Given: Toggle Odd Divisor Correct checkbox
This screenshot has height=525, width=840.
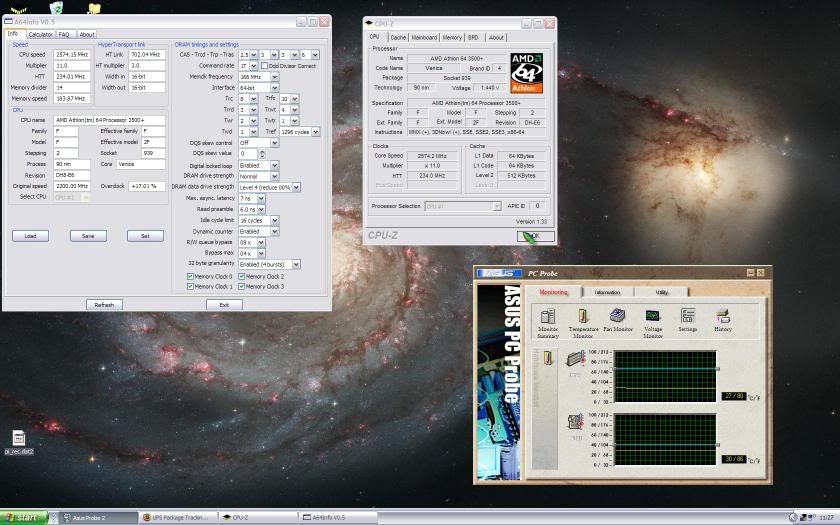Looking at the screenshot, I should coord(264,66).
